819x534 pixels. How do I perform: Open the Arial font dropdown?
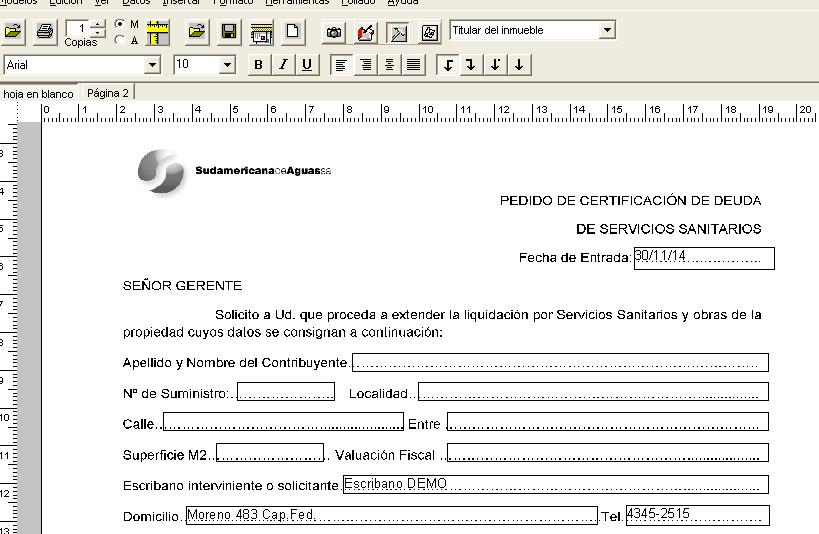152,65
